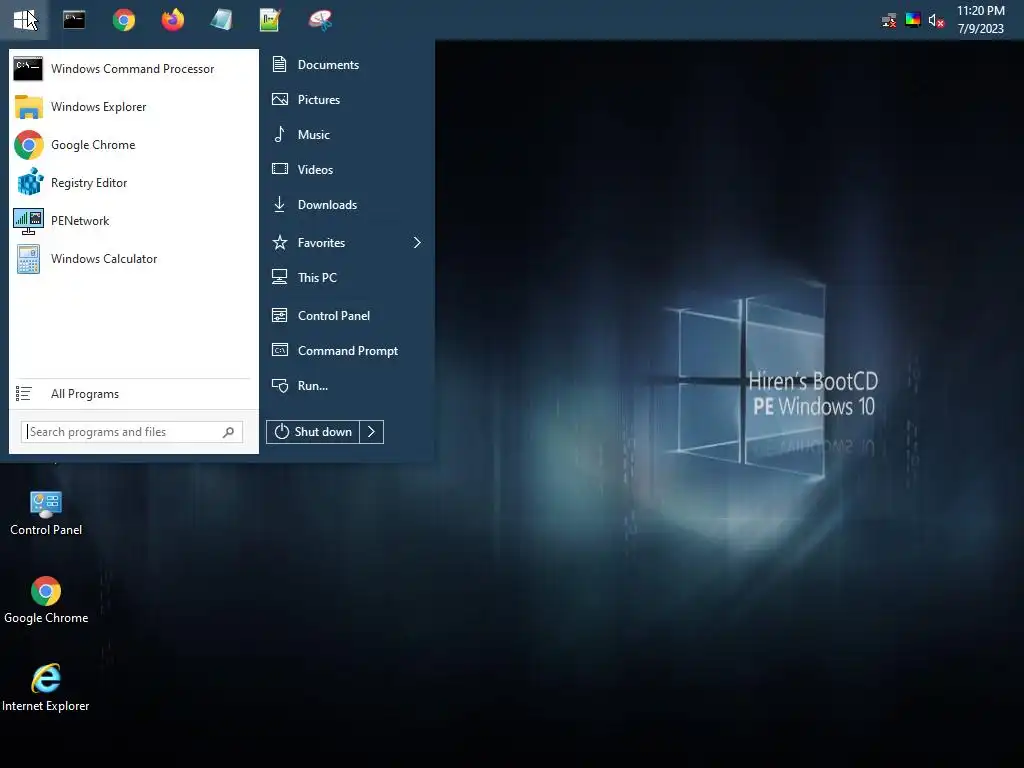Expand the Shut down options arrow
The height and width of the screenshot is (768, 1024).
click(x=372, y=432)
